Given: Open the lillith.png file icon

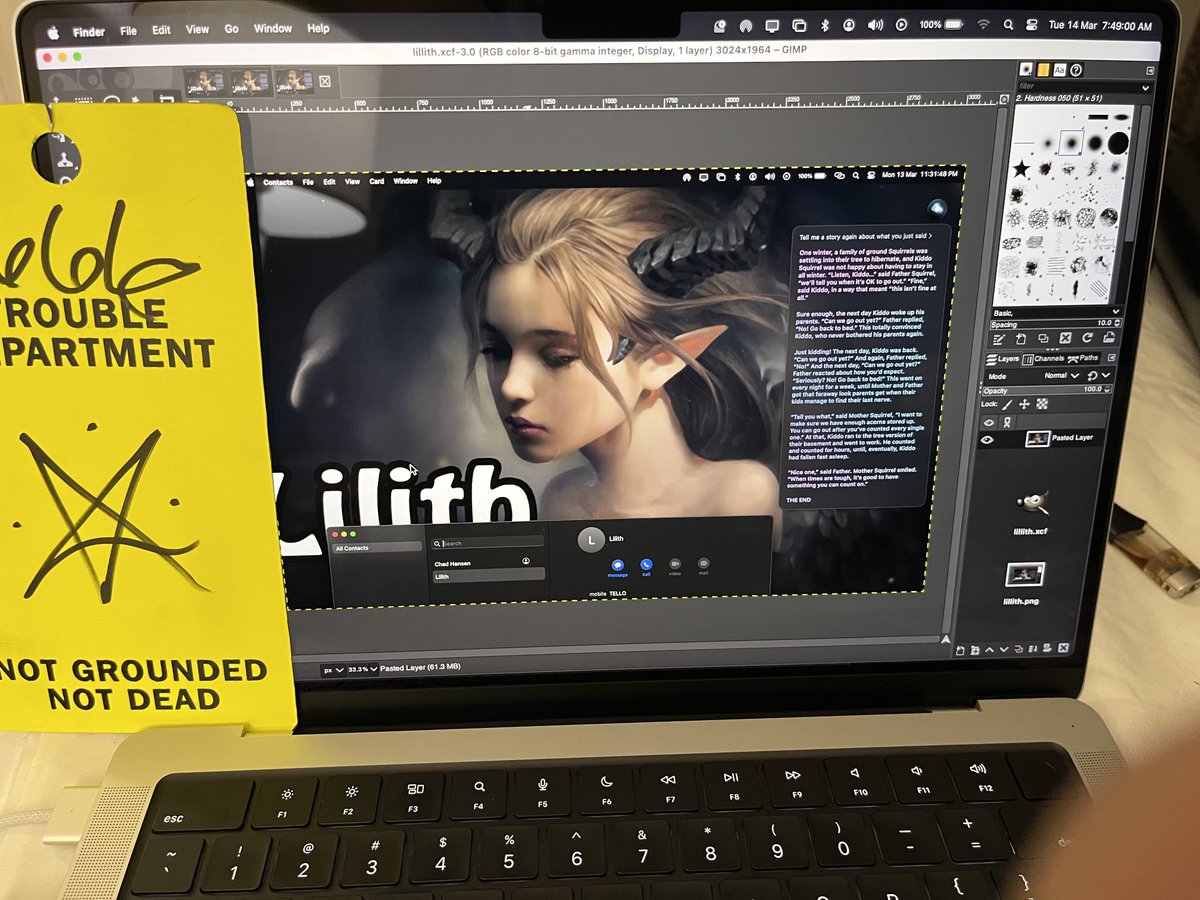Looking at the screenshot, I should [x=1027, y=575].
